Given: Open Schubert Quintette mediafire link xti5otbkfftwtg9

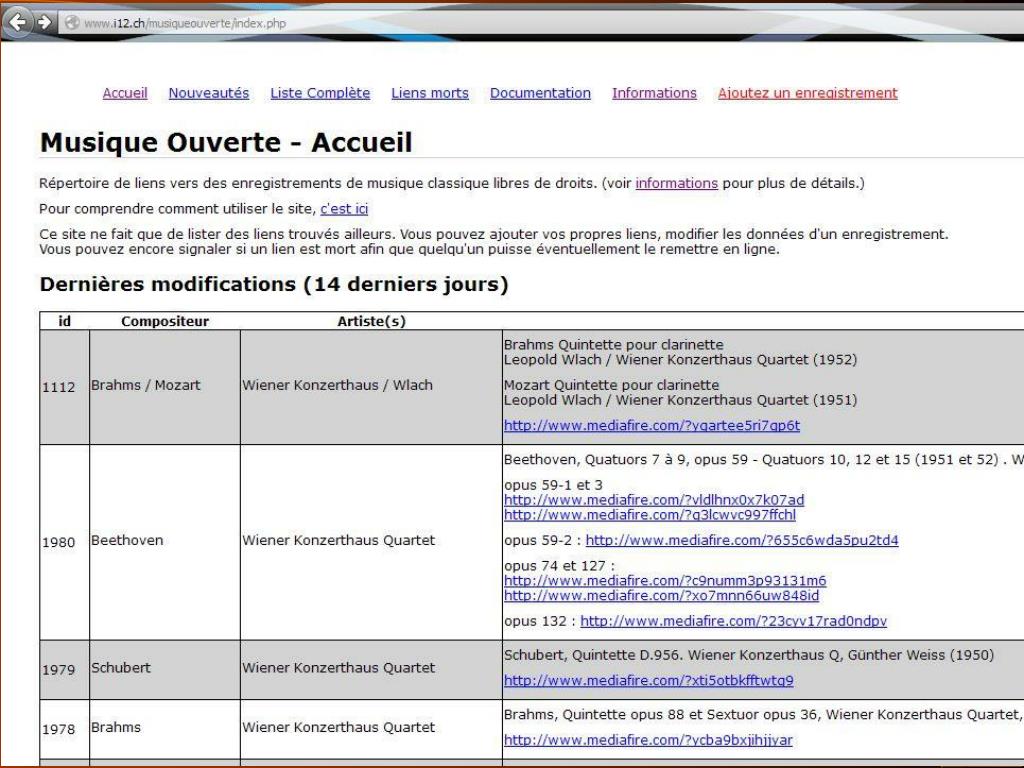Looking at the screenshot, I should tap(648, 680).
